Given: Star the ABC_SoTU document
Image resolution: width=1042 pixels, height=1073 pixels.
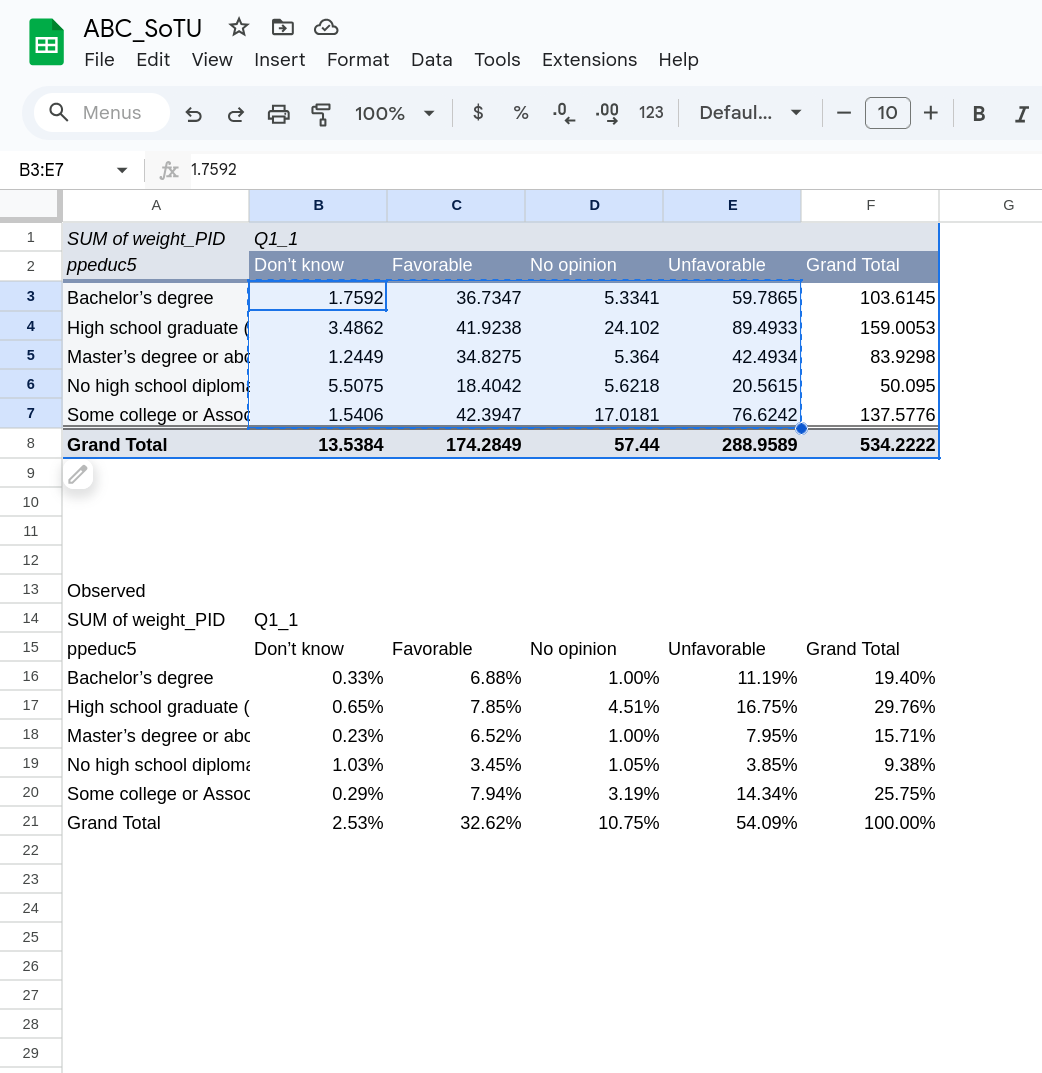Looking at the screenshot, I should coord(239,27).
